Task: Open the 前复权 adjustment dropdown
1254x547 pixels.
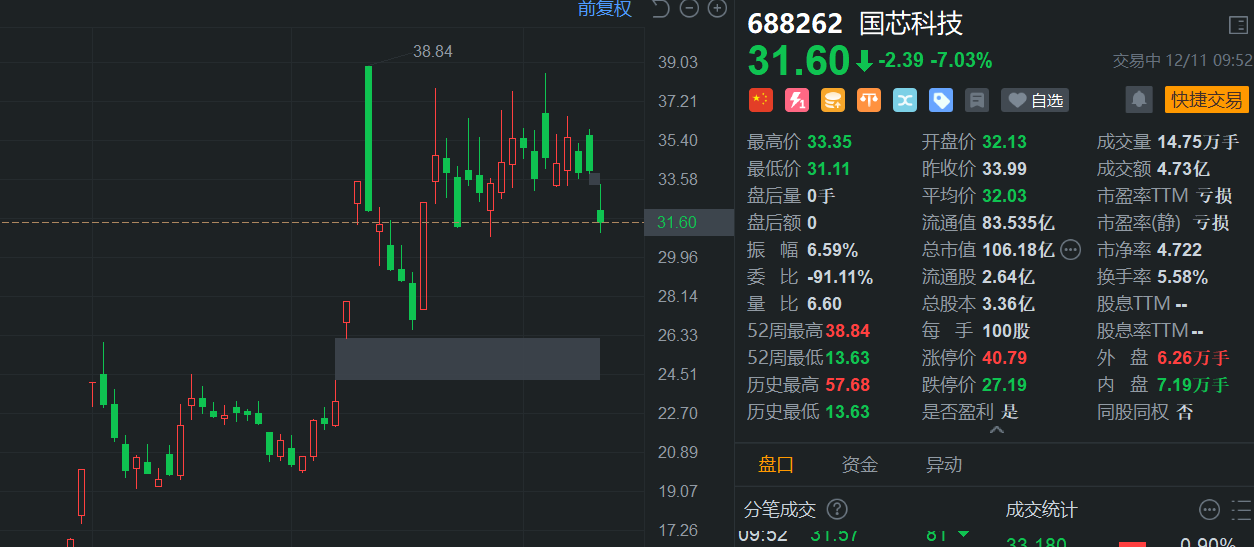Action: [605, 9]
